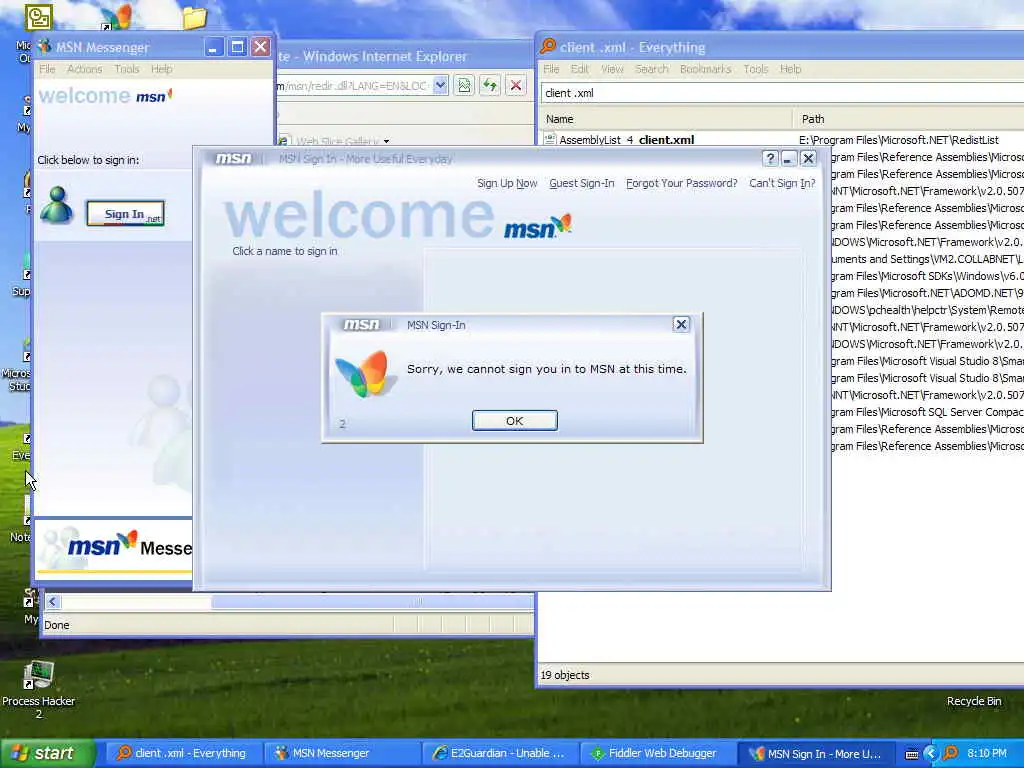The image size is (1024, 768).
Task: Open View menu in Everything window
Action: pos(612,69)
